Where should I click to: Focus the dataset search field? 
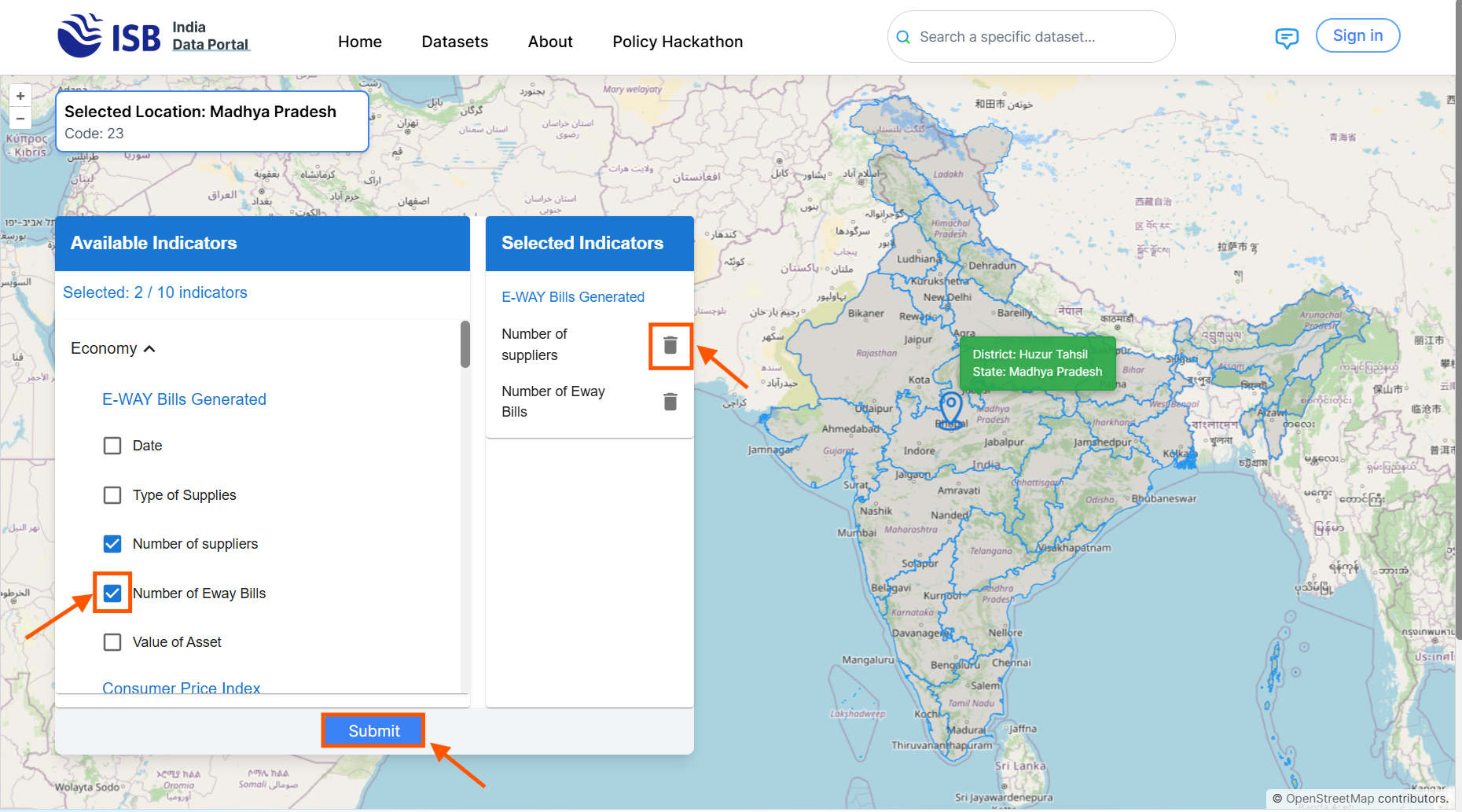1038,37
